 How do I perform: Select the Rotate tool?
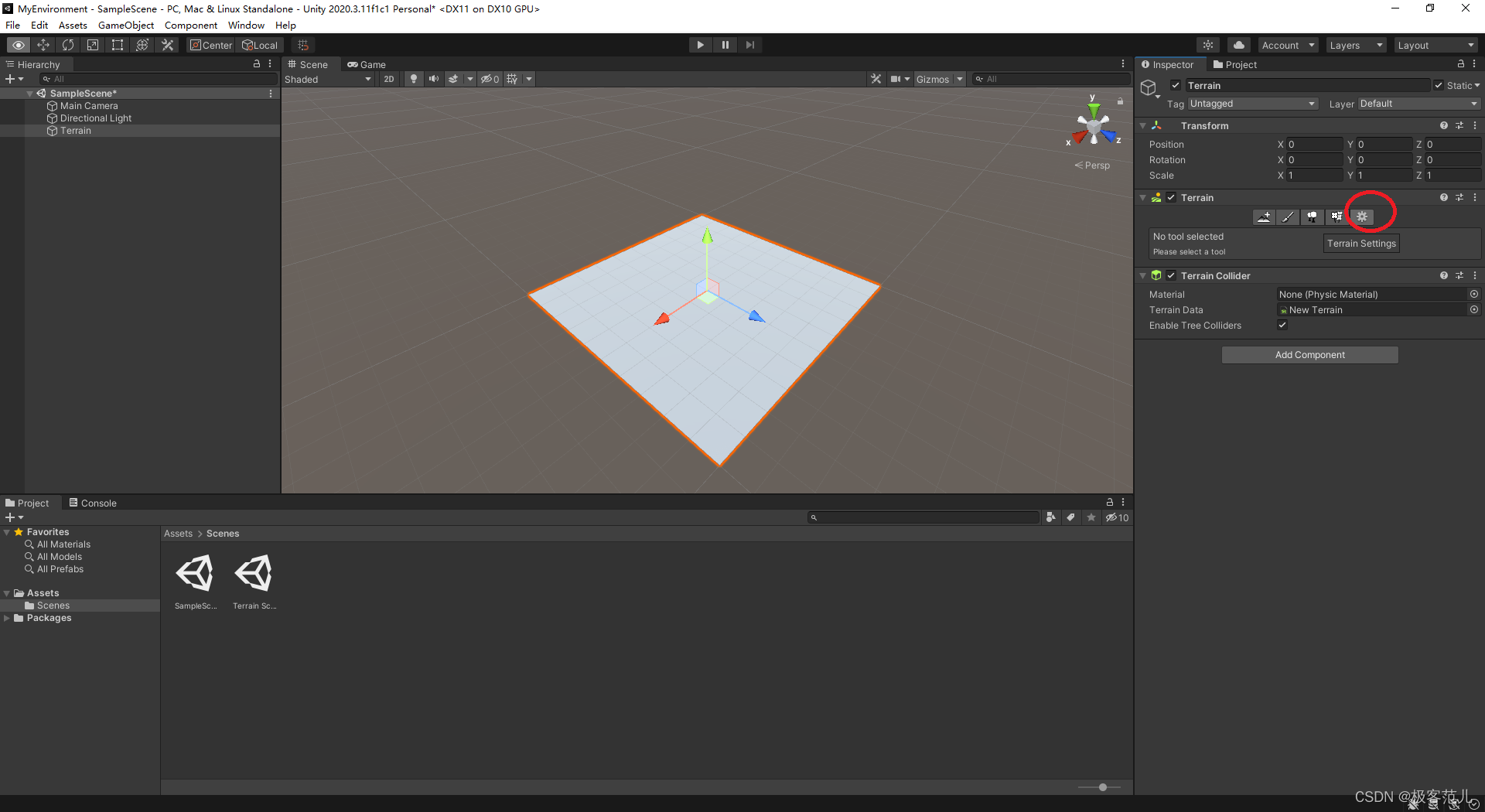click(x=68, y=45)
